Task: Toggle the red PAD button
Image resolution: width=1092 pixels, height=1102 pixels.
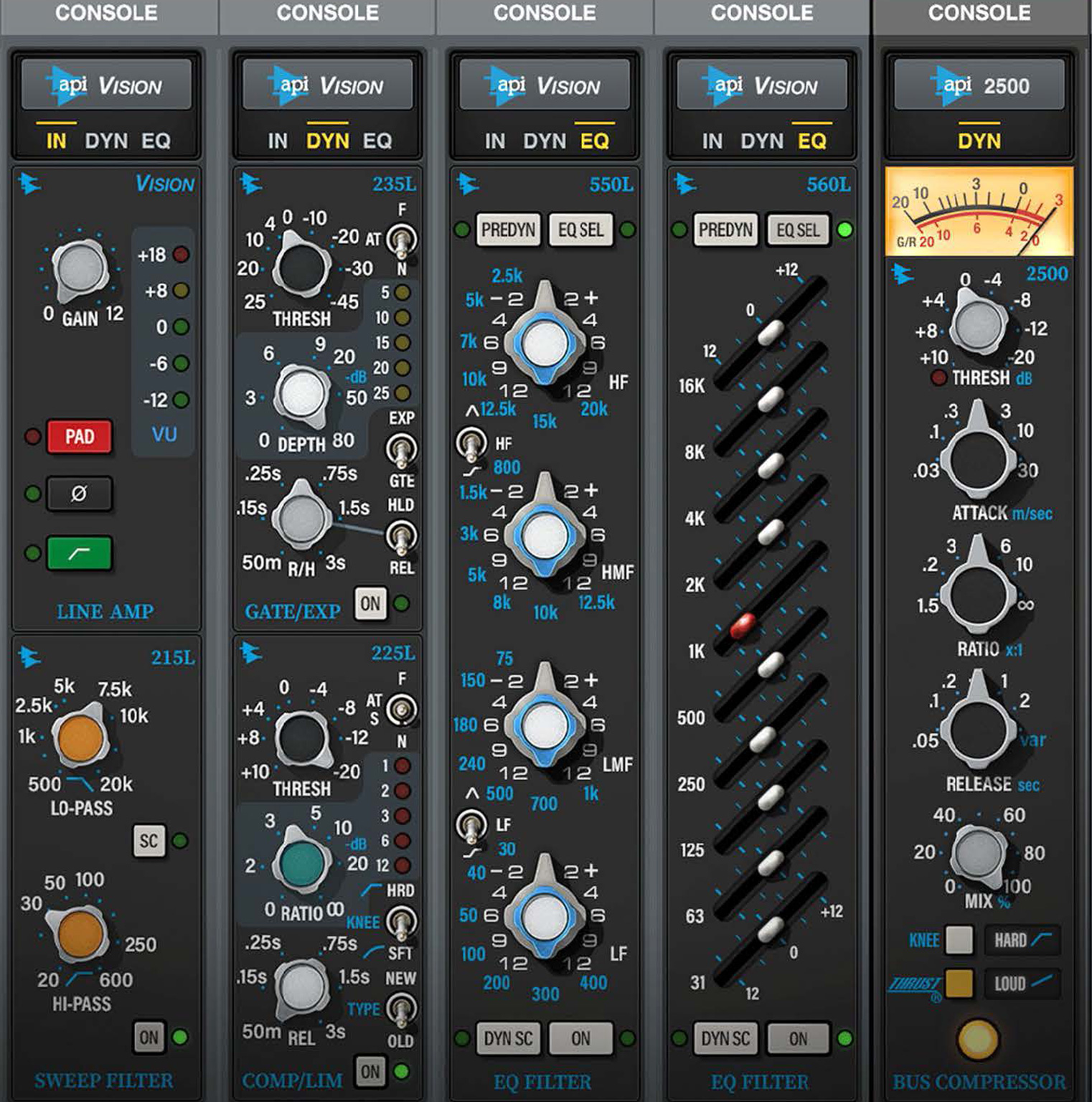Action: pyautogui.click(x=79, y=436)
